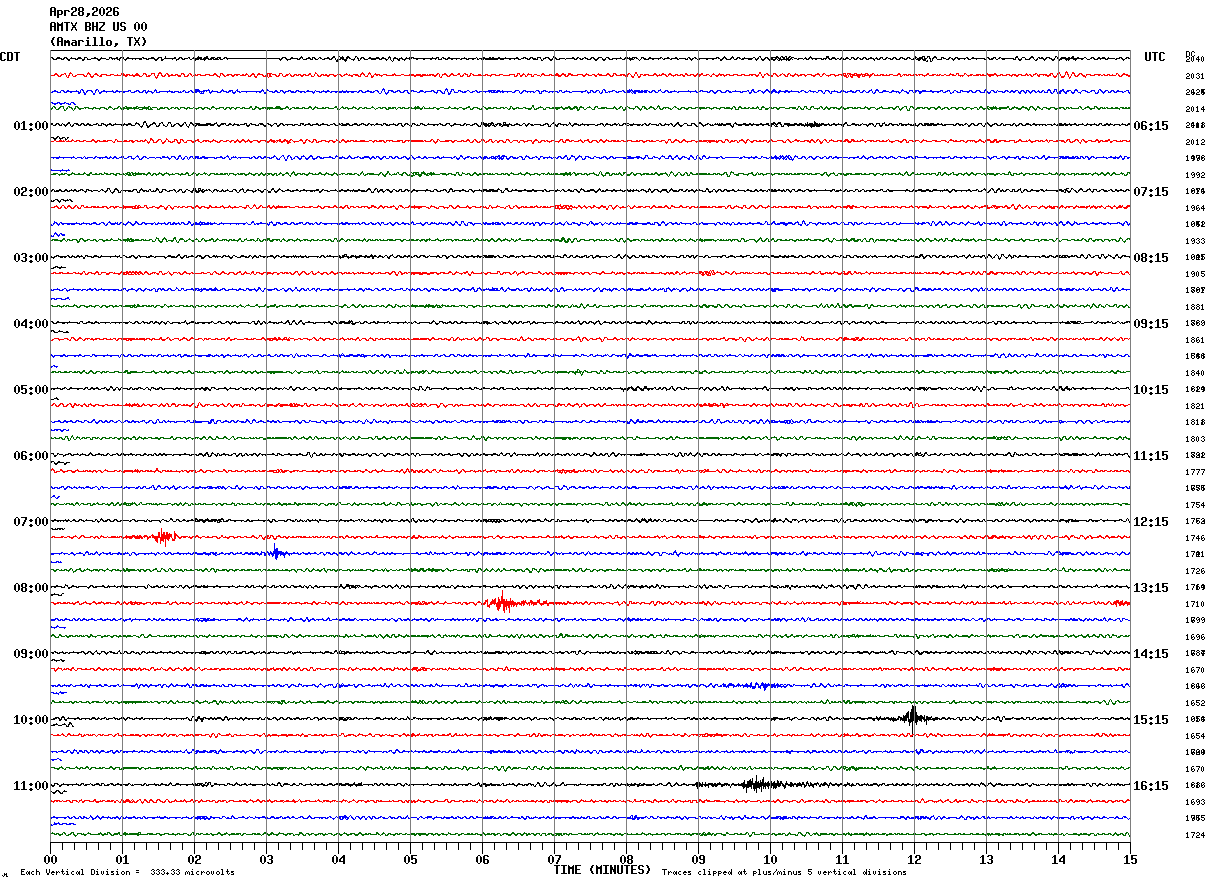Click the Apr28,2026 date text

pos(84,12)
